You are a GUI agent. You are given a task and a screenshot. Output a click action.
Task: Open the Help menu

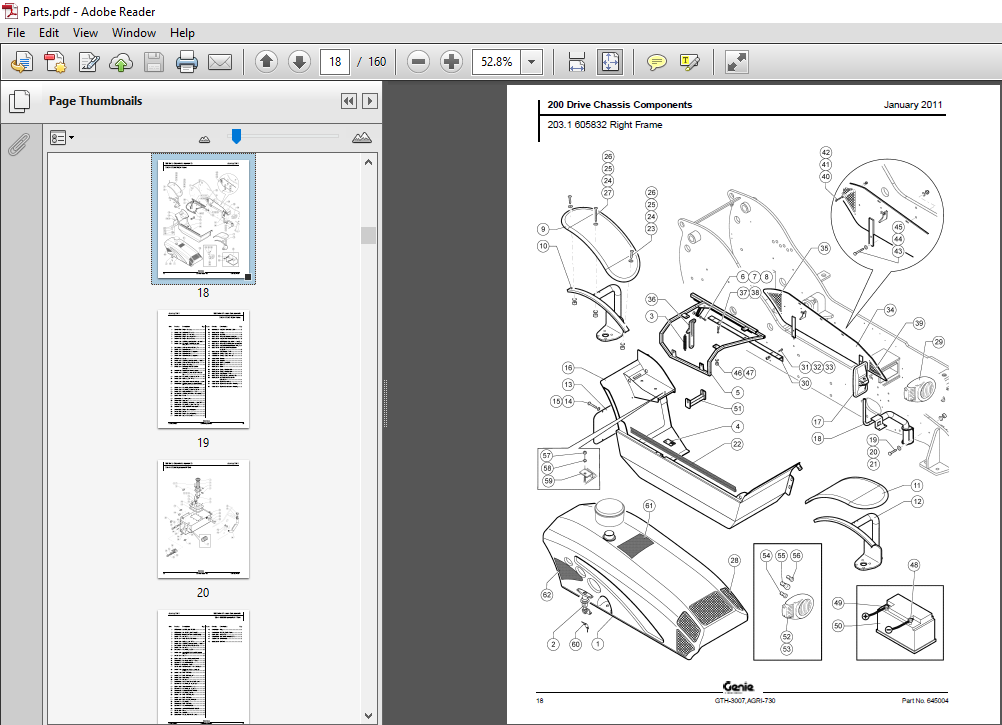tap(182, 33)
